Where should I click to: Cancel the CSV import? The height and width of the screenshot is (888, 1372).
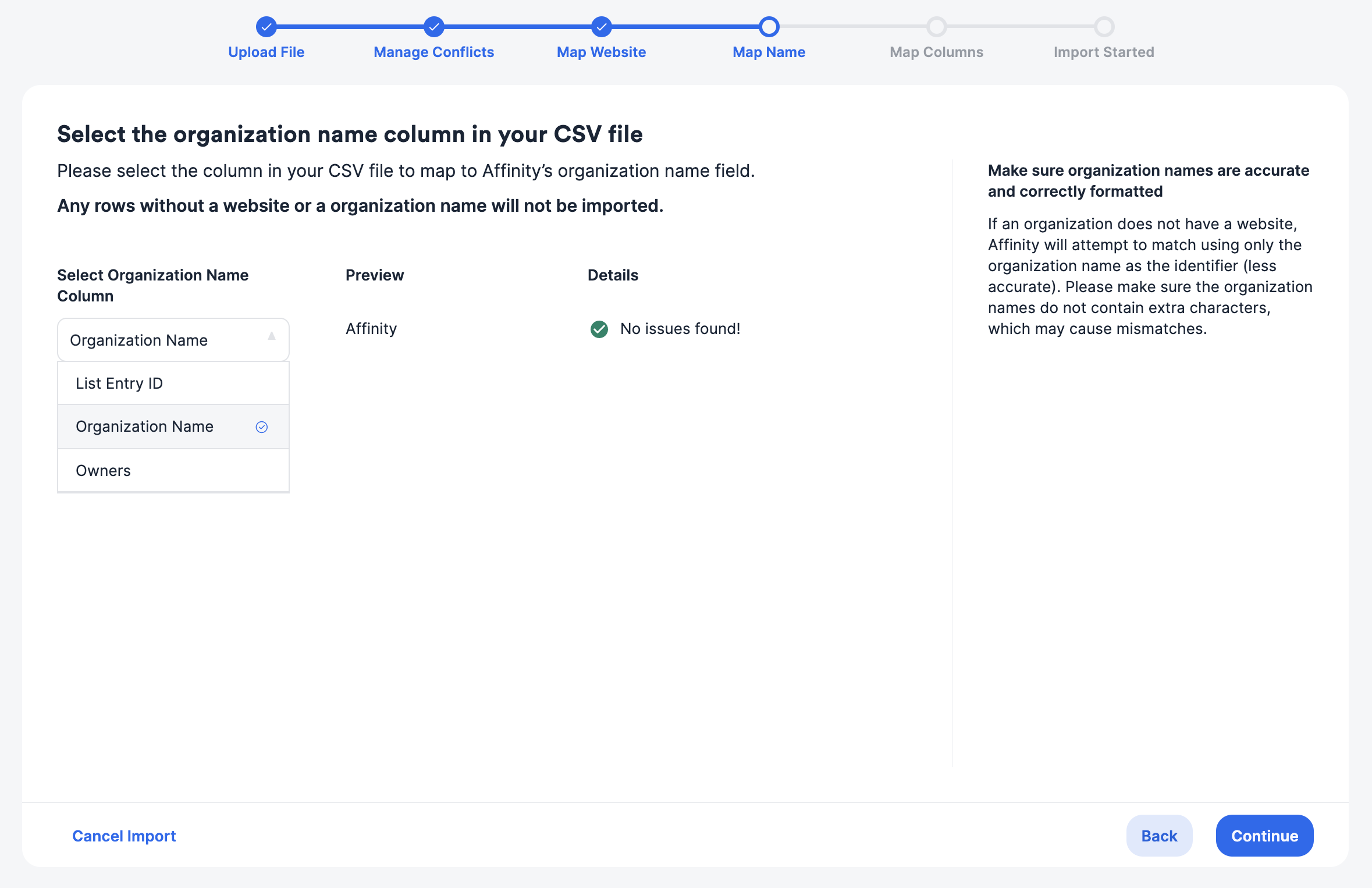(x=123, y=836)
